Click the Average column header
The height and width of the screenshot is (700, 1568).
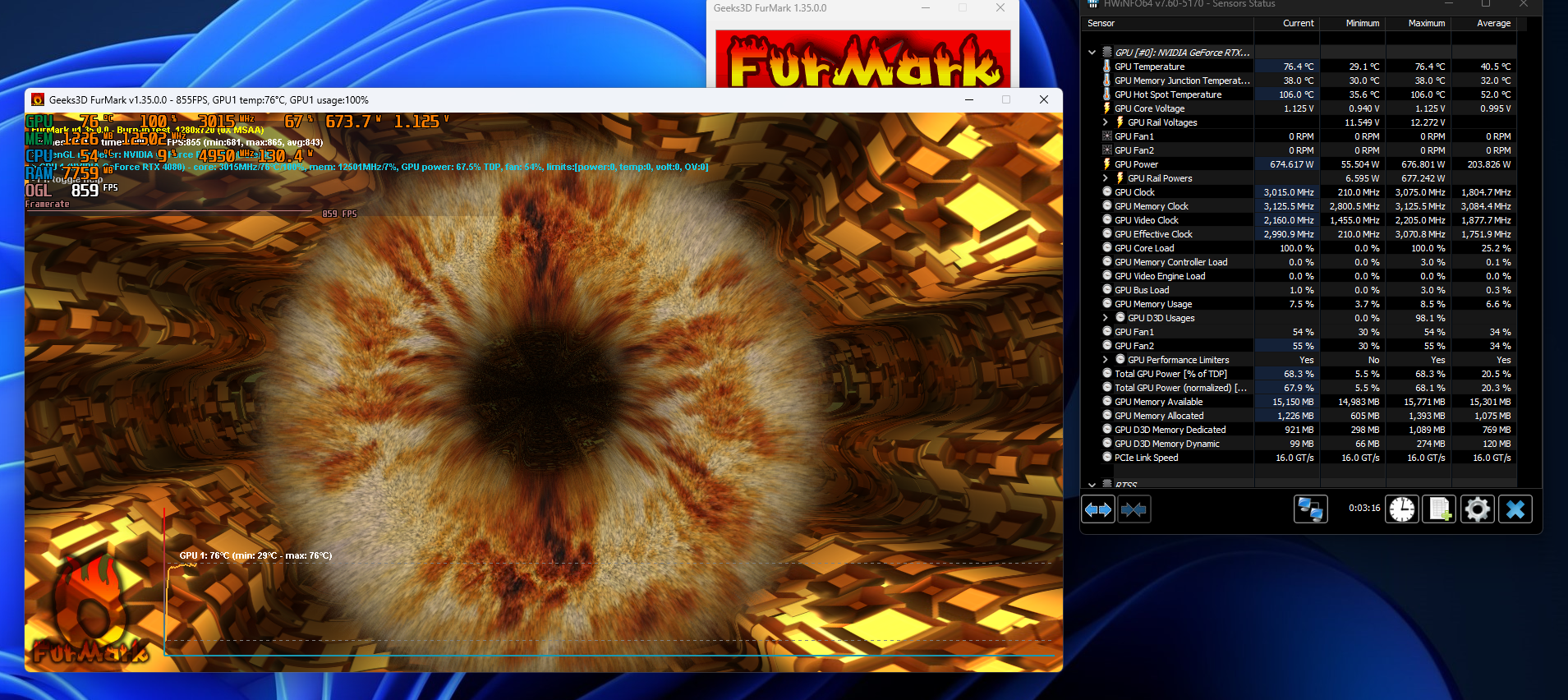point(1483,23)
